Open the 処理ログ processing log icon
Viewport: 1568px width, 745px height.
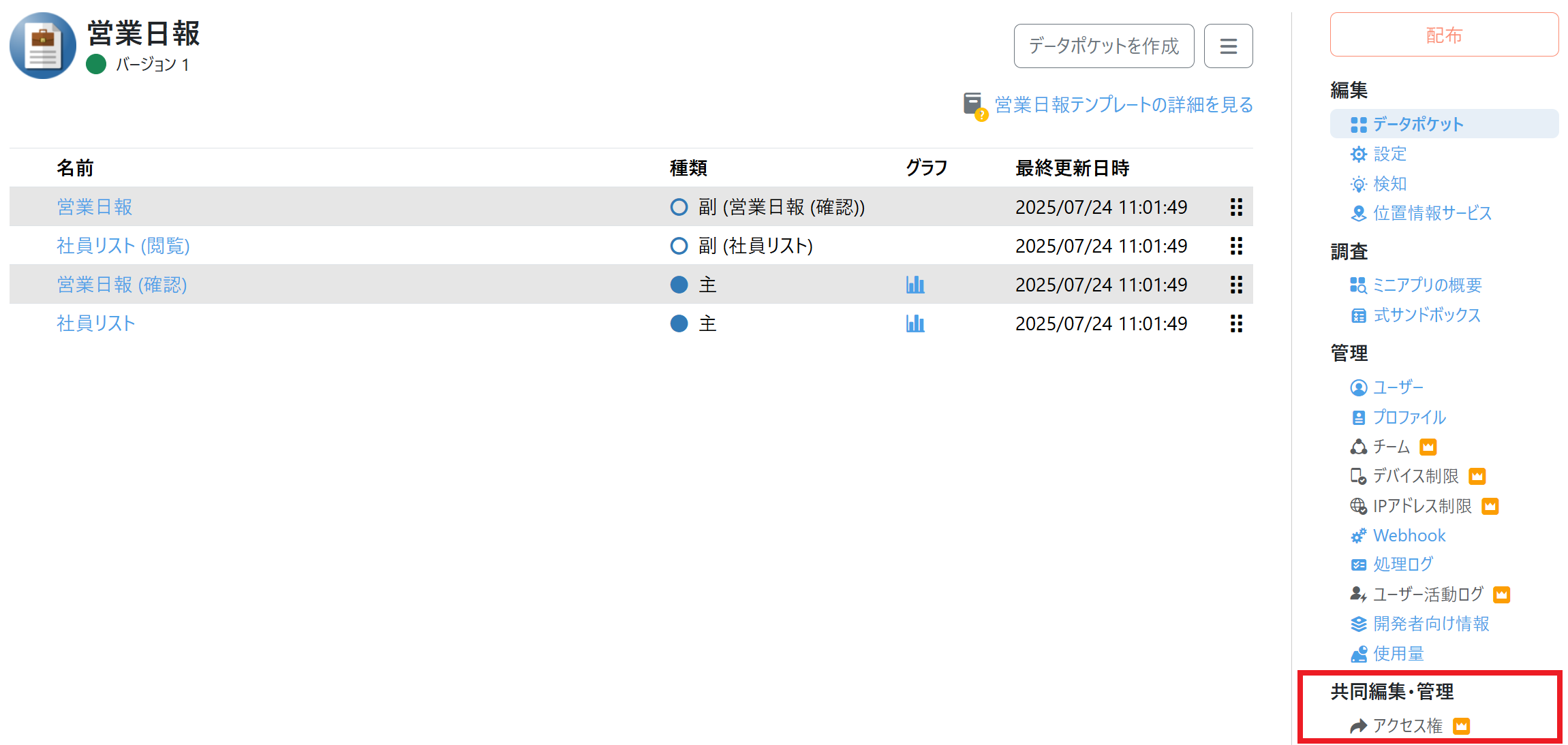coord(1357,564)
